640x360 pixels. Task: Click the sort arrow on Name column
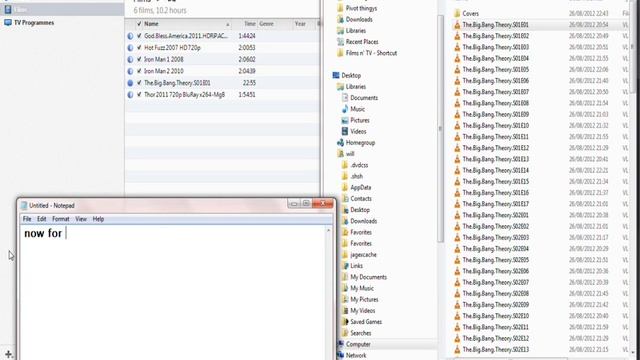pos(228,24)
